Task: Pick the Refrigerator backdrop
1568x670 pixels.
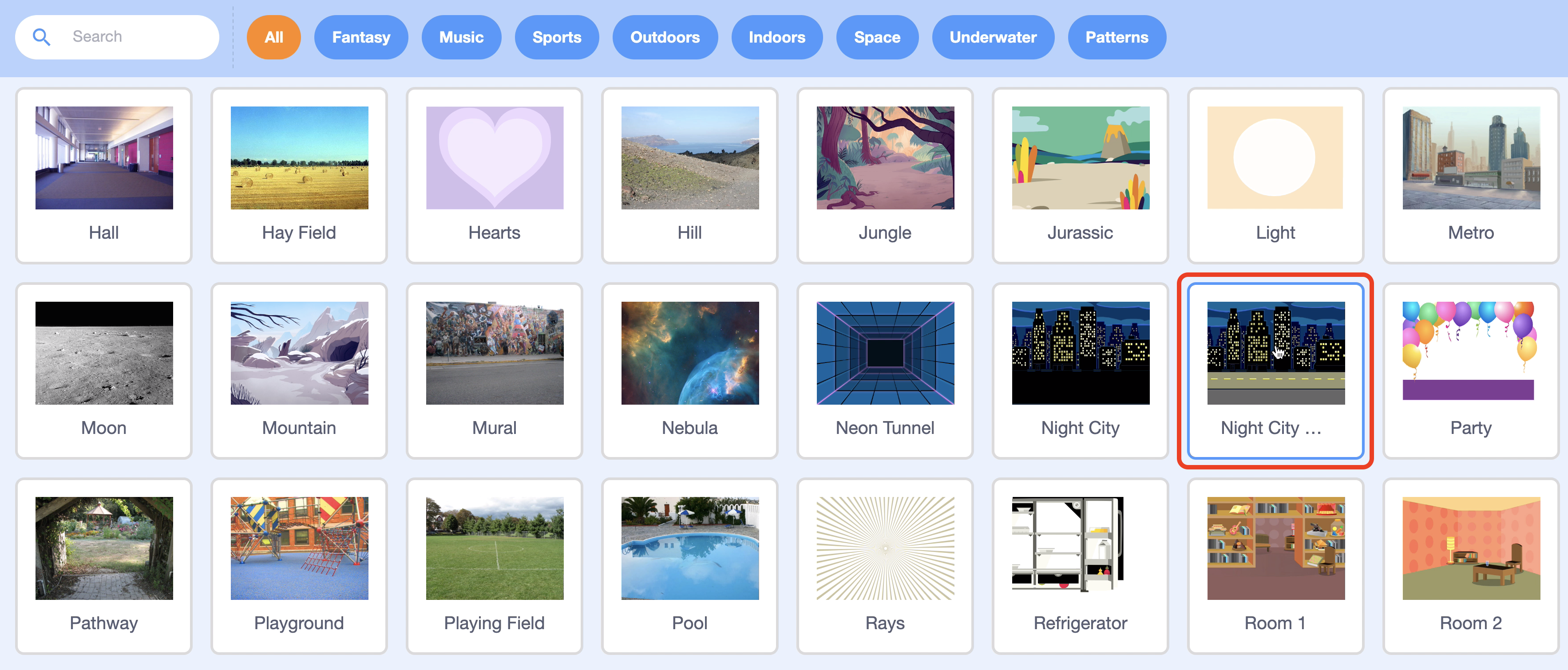Action: click(1080, 566)
